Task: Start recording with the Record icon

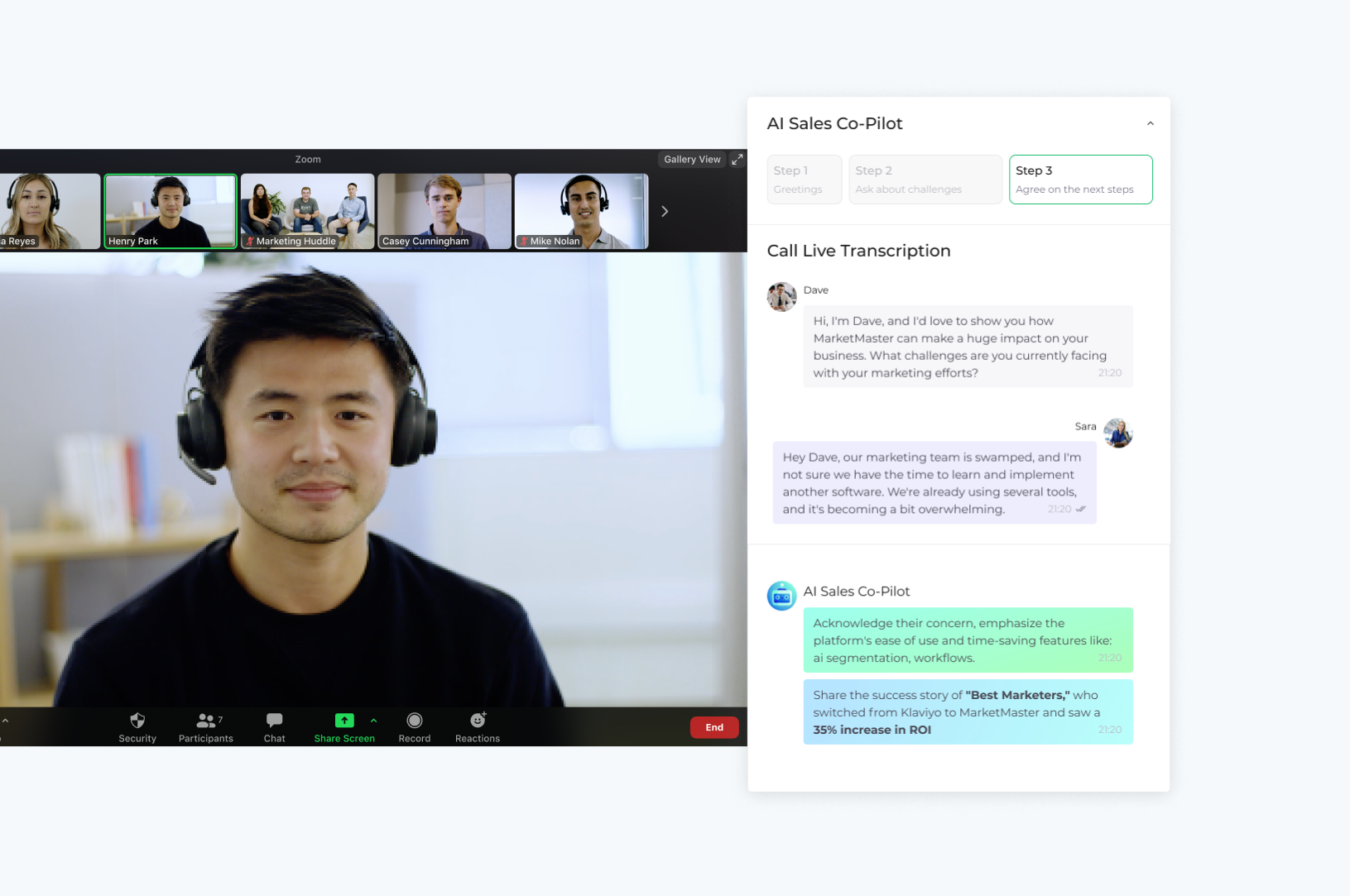Action: click(x=415, y=721)
